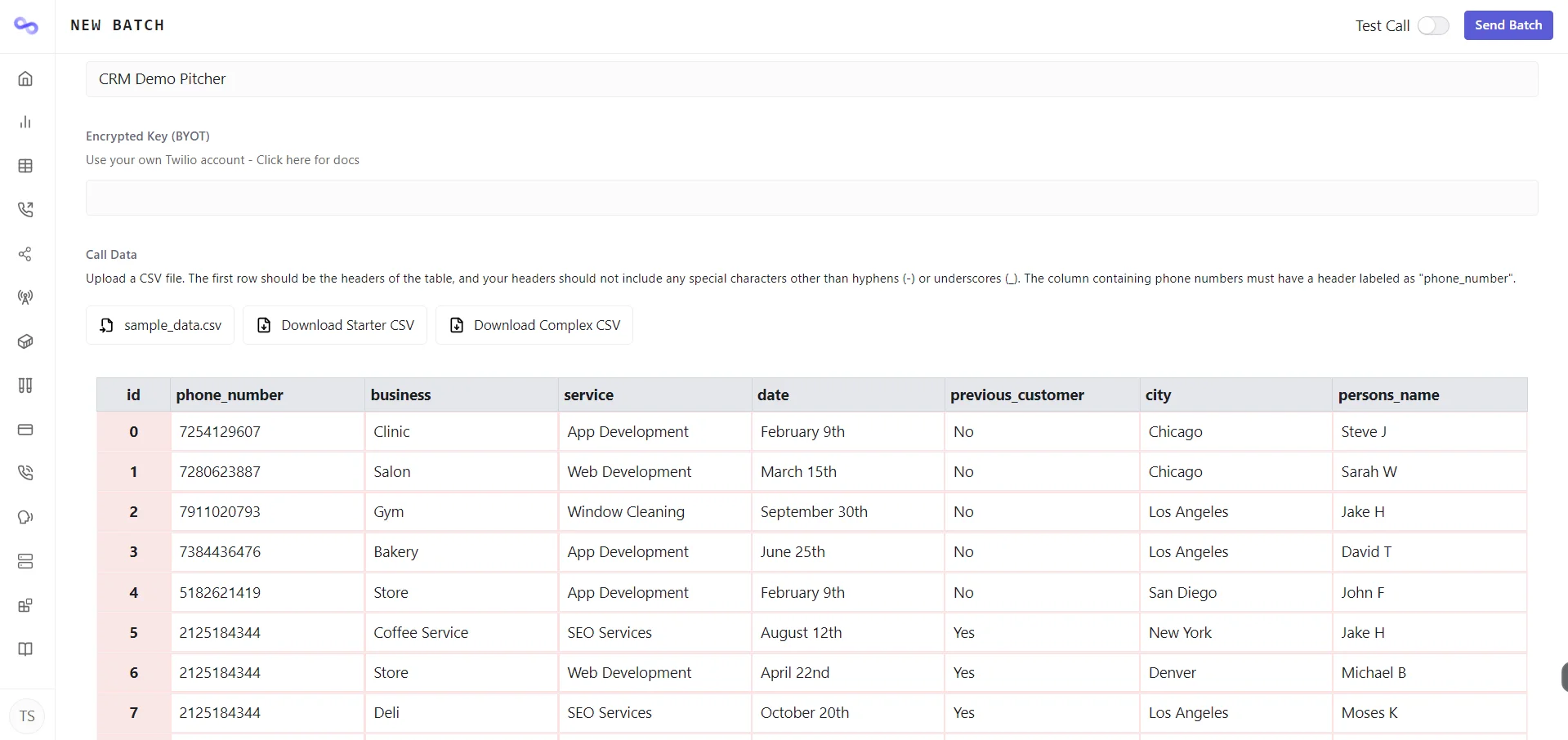Click the previous_customer column header
The width and height of the screenshot is (1568, 740).
[1042, 395]
